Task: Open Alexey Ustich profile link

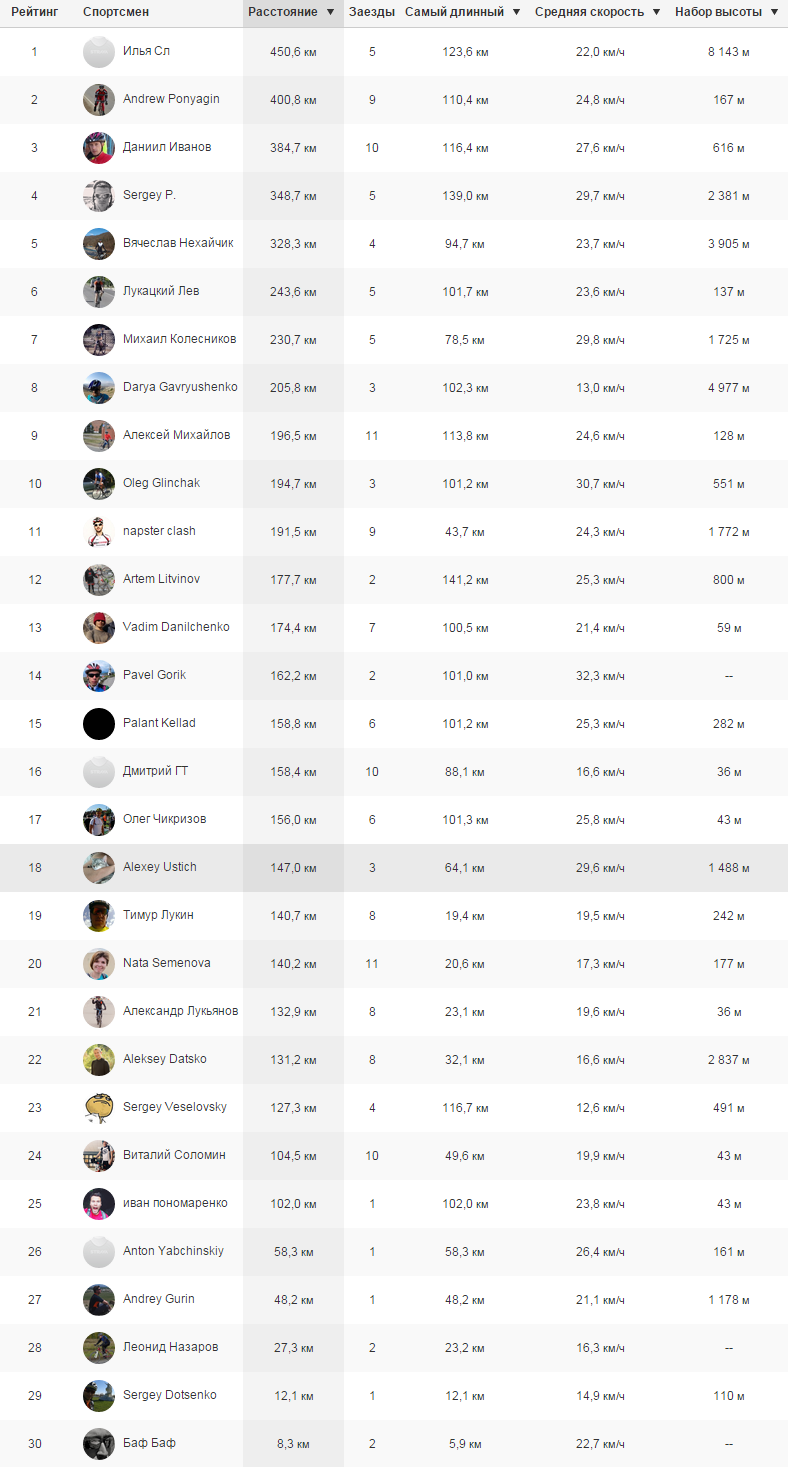Action: pyautogui.click(x=159, y=867)
